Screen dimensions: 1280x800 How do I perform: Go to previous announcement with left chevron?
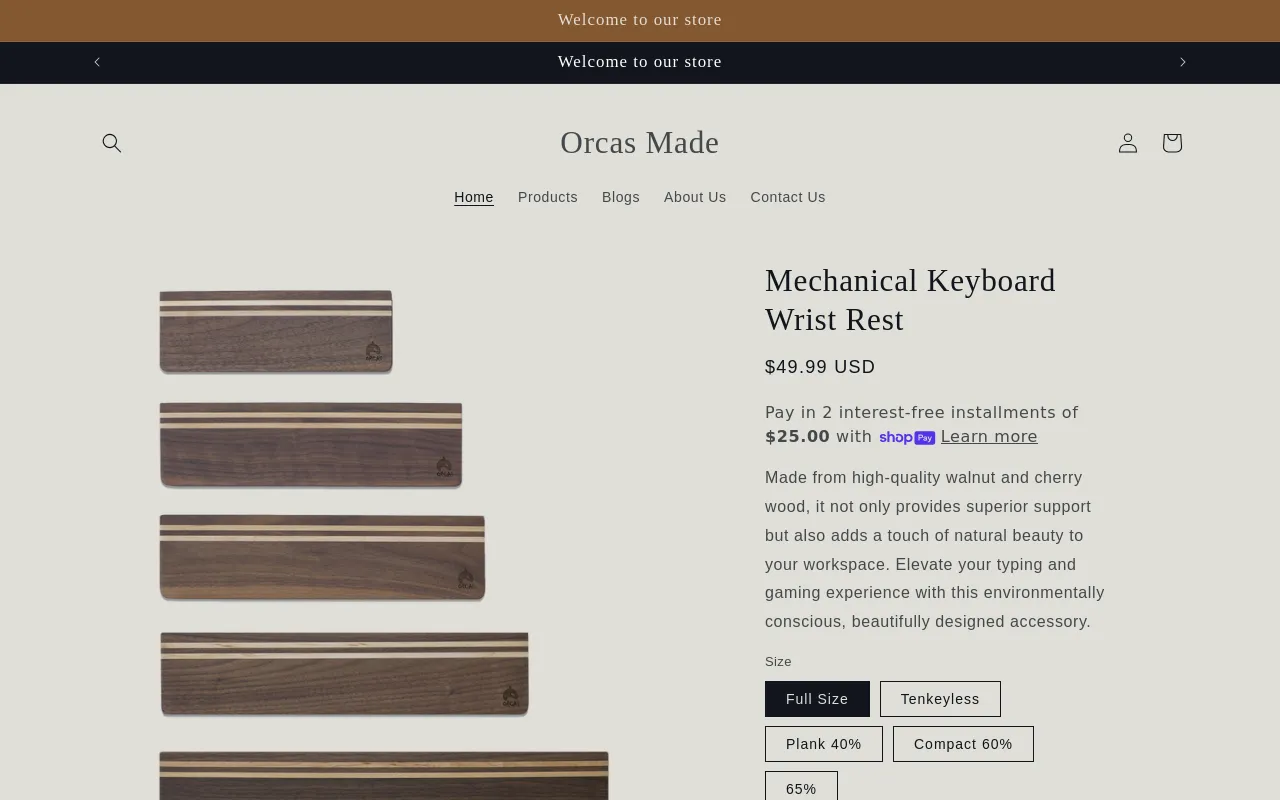97,62
